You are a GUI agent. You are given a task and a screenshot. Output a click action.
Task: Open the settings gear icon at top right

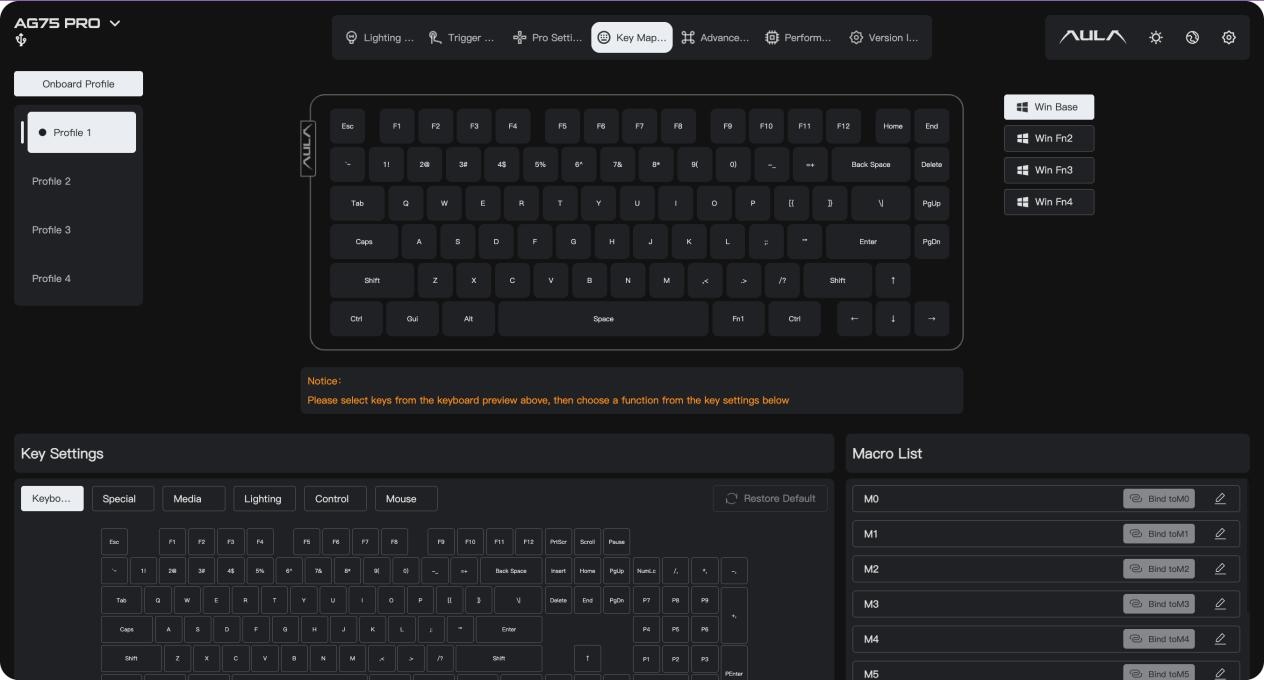pyautogui.click(x=1229, y=37)
